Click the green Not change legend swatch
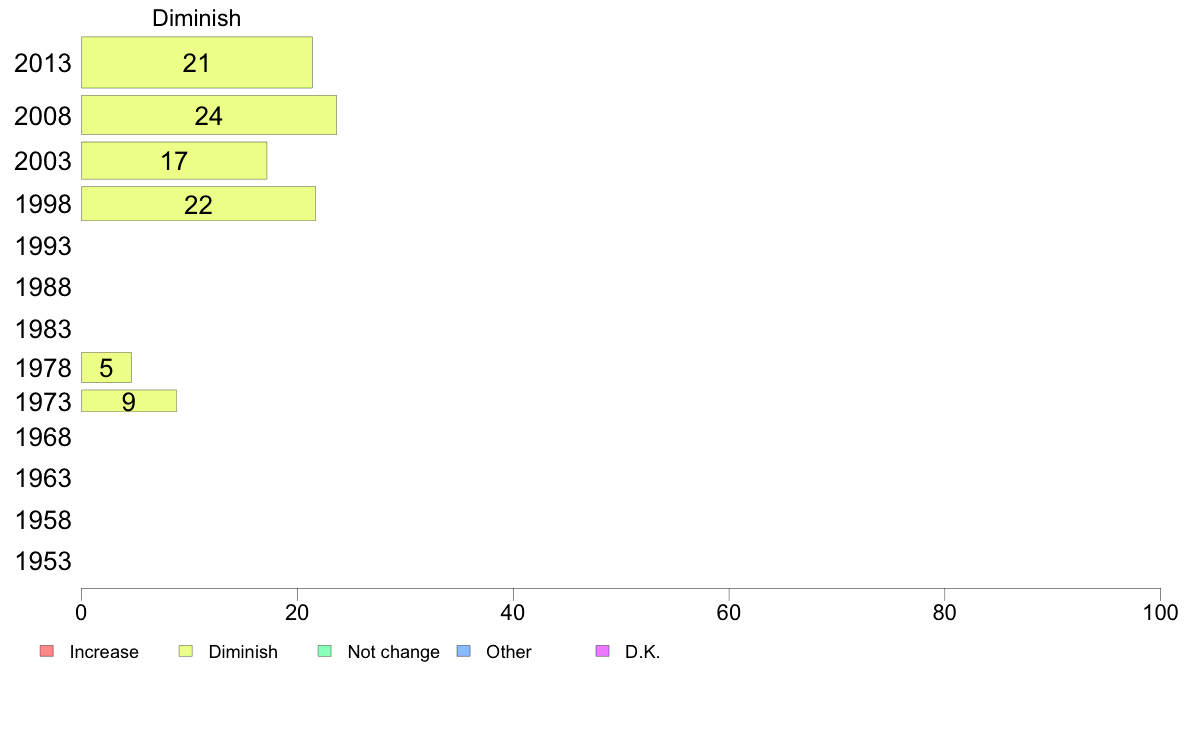This screenshot has width=1188, height=736. tap(324, 652)
